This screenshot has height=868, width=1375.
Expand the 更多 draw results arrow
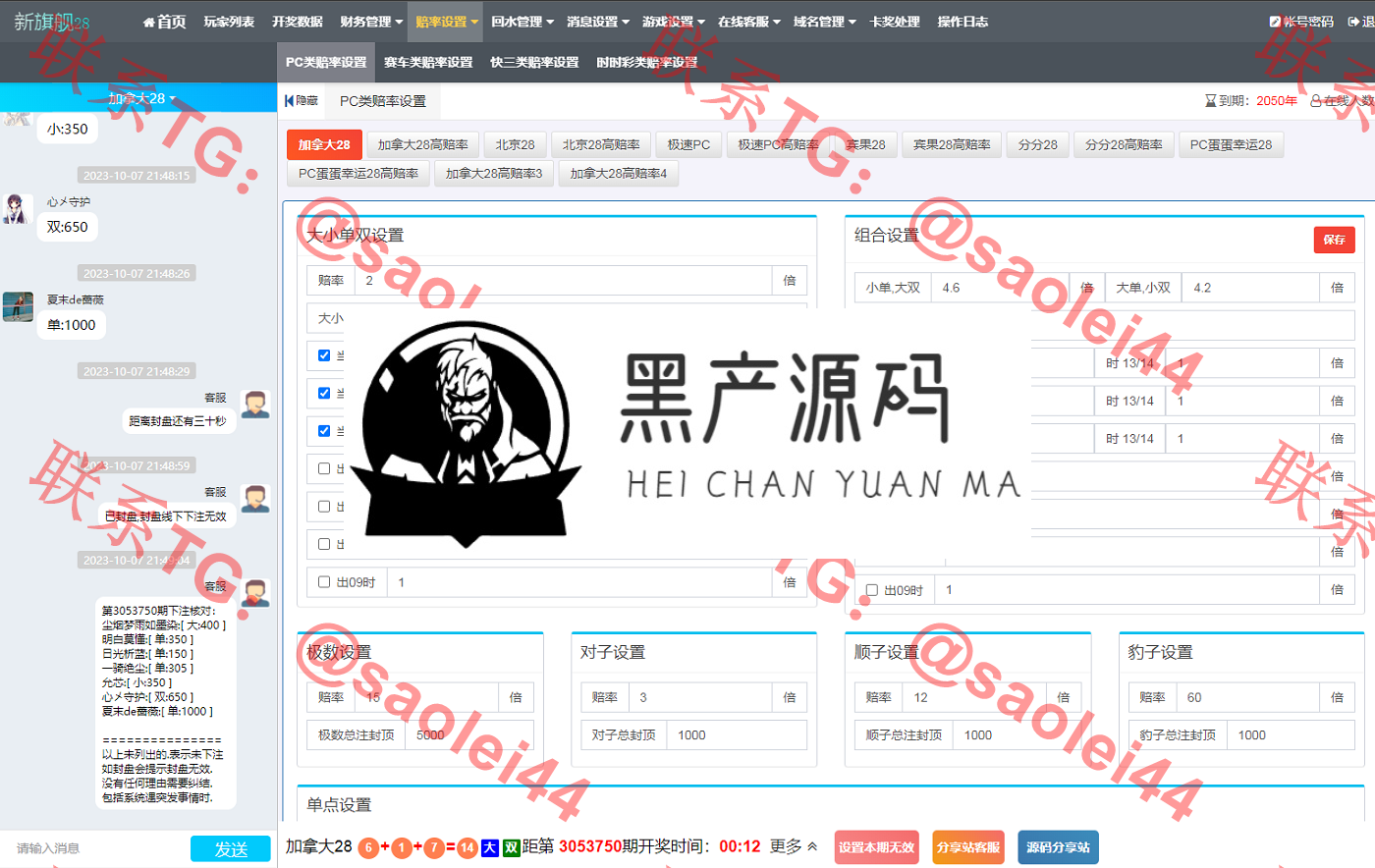click(x=812, y=846)
